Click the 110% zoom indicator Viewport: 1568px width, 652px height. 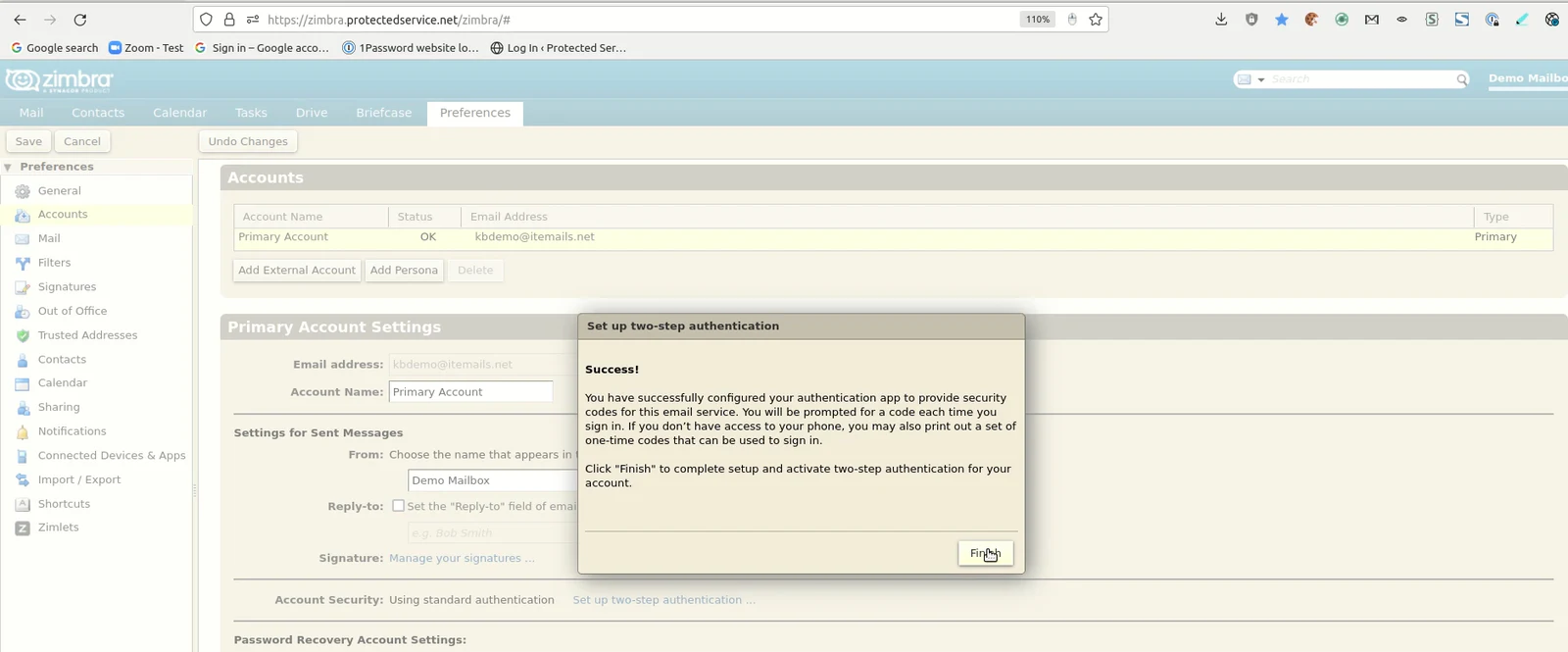click(x=1037, y=20)
